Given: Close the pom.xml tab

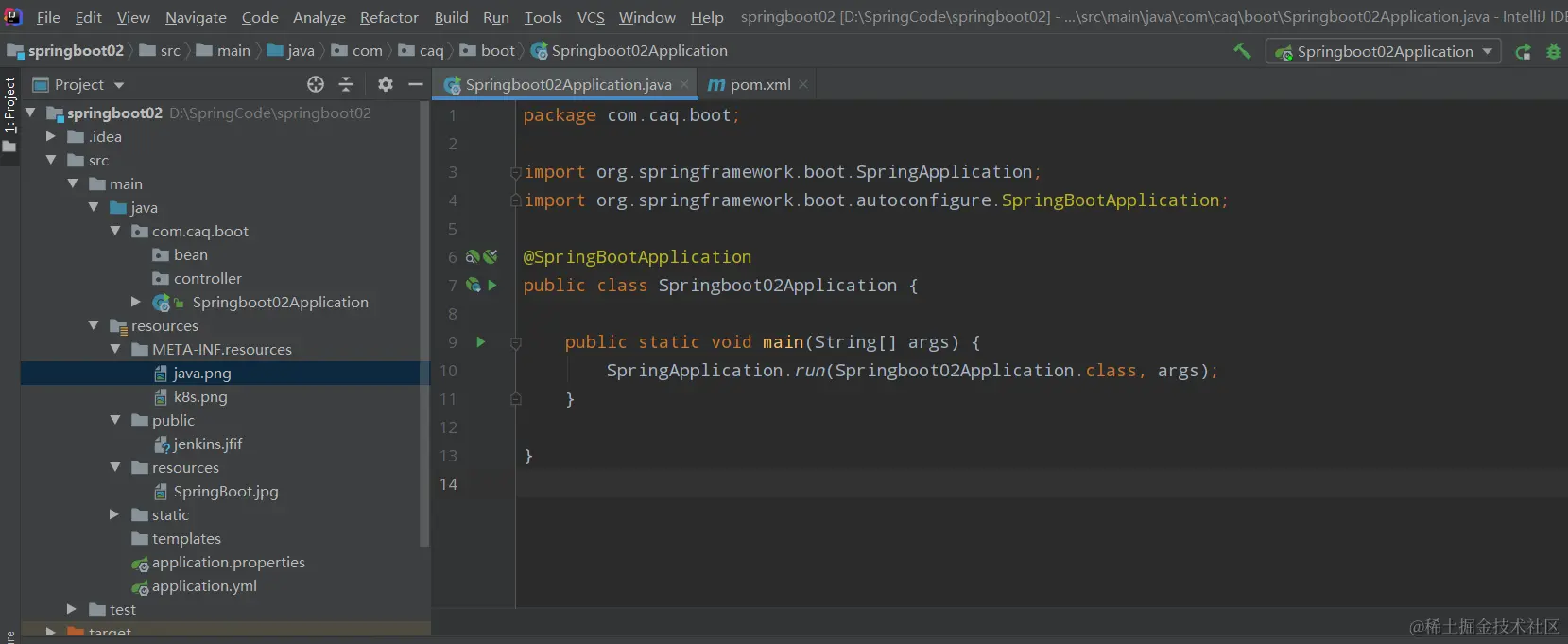Looking at the screenshot, I should (803, 84).
